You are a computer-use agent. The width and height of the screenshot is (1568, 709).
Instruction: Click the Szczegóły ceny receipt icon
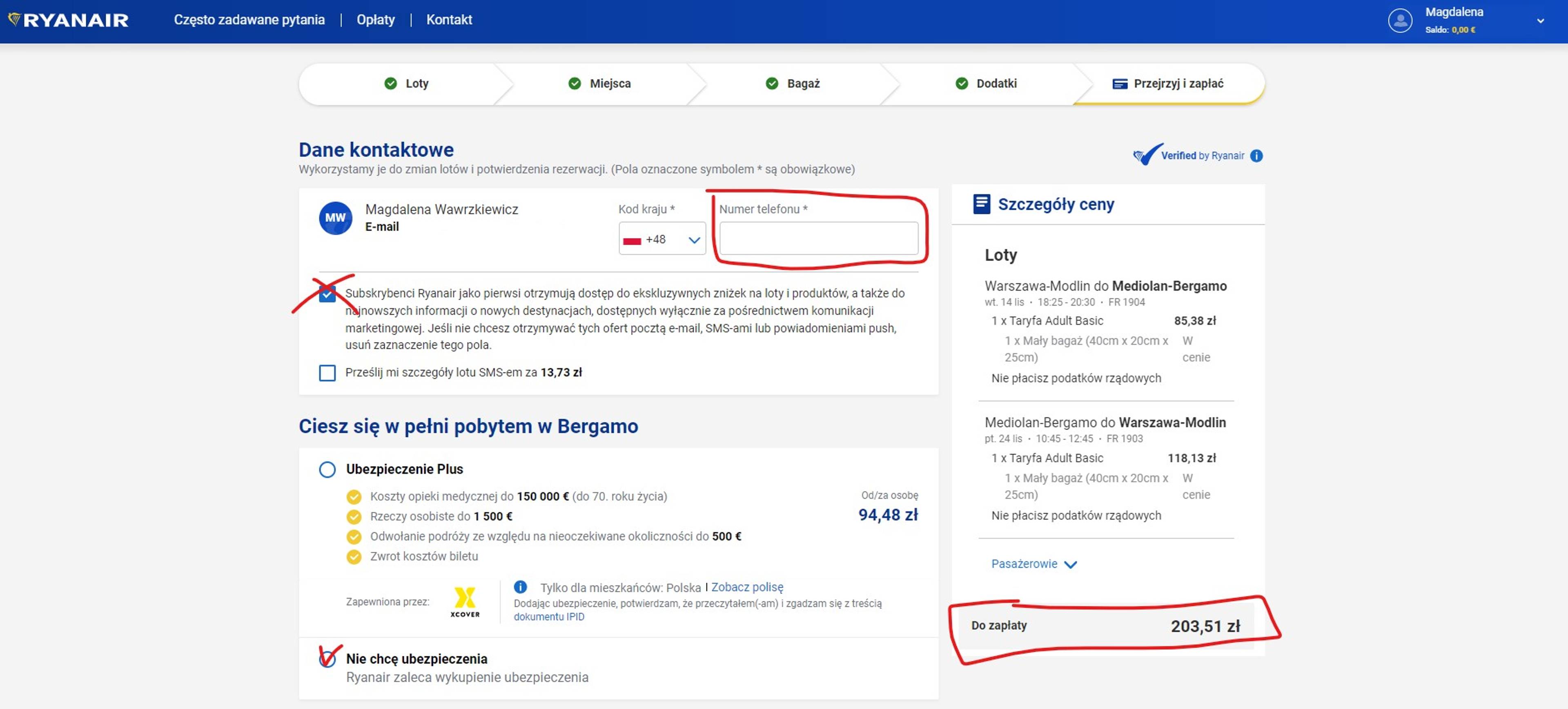(x=981, y=204)
